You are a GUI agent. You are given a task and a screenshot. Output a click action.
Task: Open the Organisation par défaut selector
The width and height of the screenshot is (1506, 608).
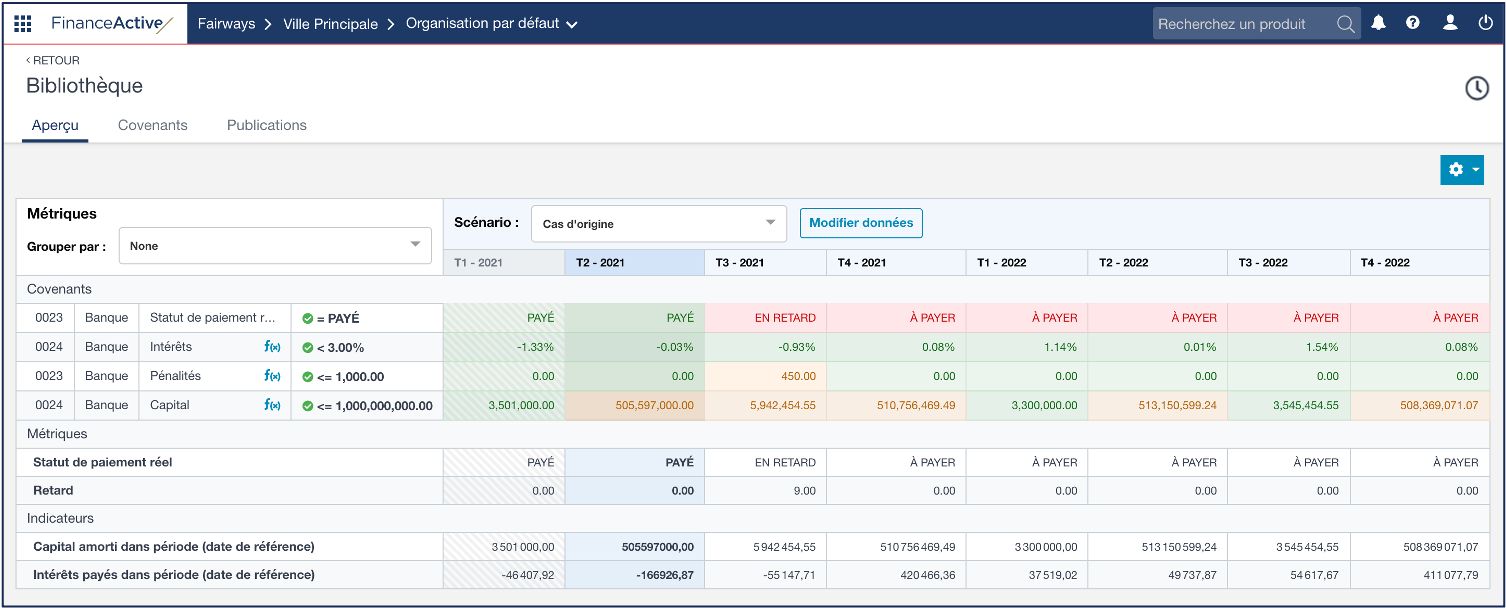pyautogui.click(x=491, y=24)
